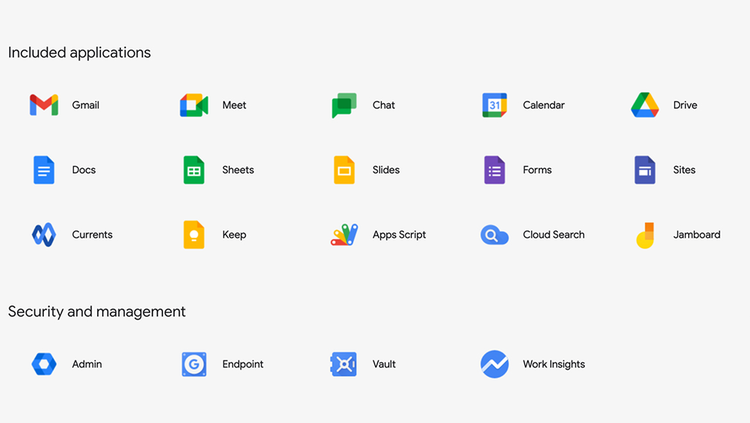
Task: Click the Gmail text label
Action: 86,105
